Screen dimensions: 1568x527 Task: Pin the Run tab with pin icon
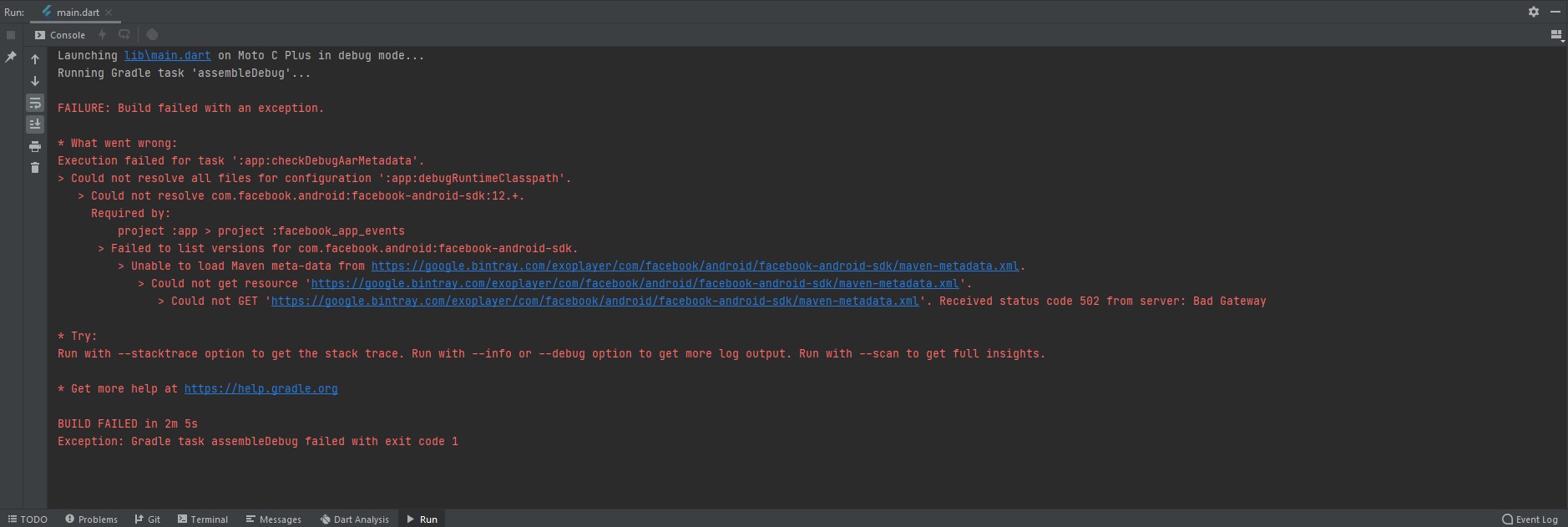(x=11, y=57)
